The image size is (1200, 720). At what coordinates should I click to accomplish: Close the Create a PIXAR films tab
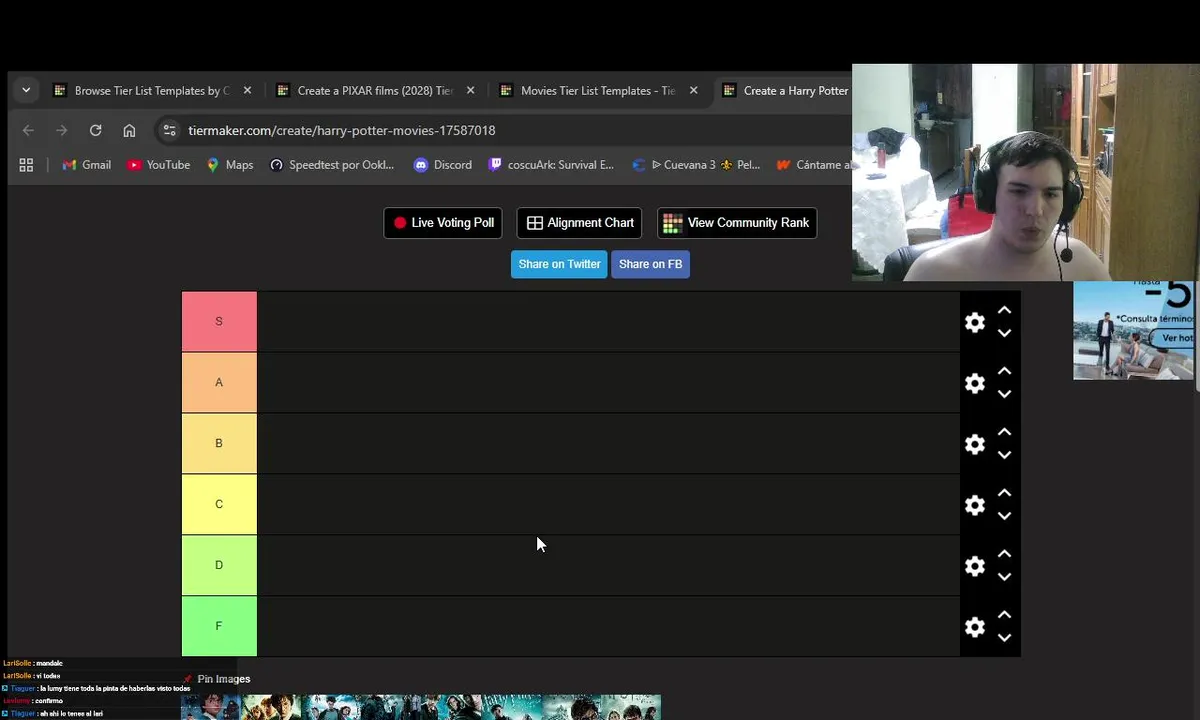tap(470, 90)
